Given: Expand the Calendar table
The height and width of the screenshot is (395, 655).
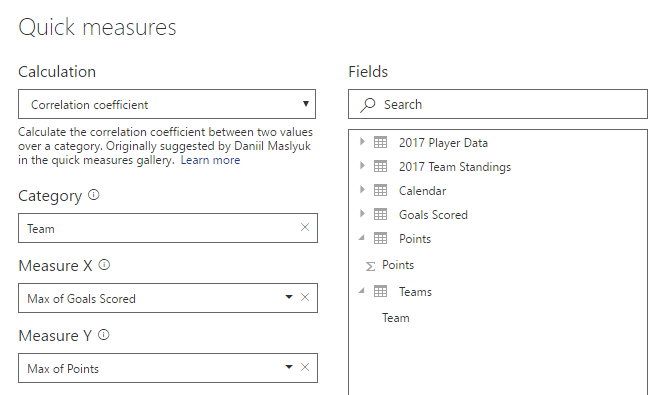Looking at the screenshot, I should [x=362, y=190].
